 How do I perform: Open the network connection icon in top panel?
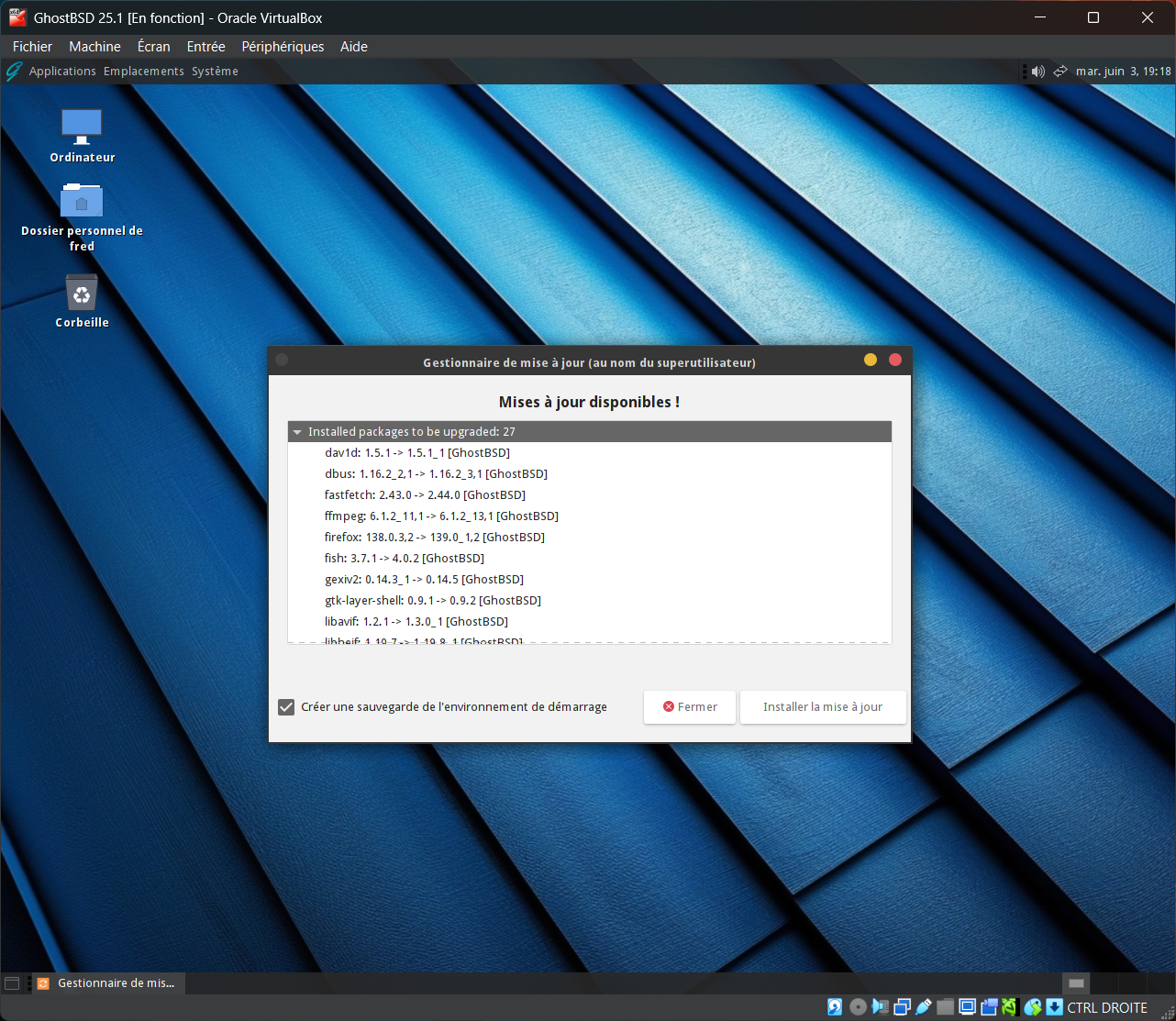1060,72
